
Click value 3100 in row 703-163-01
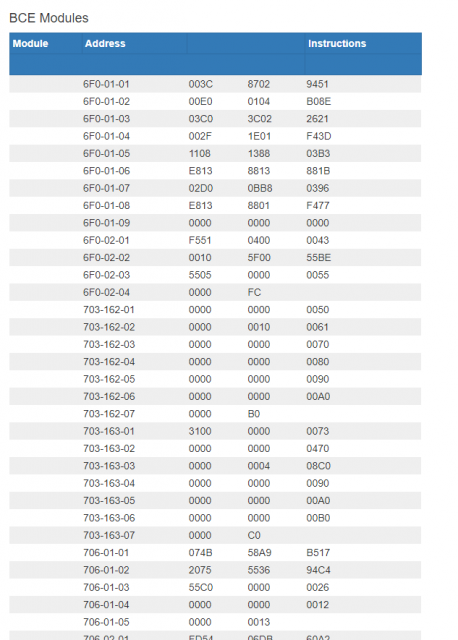pos(200,431)
